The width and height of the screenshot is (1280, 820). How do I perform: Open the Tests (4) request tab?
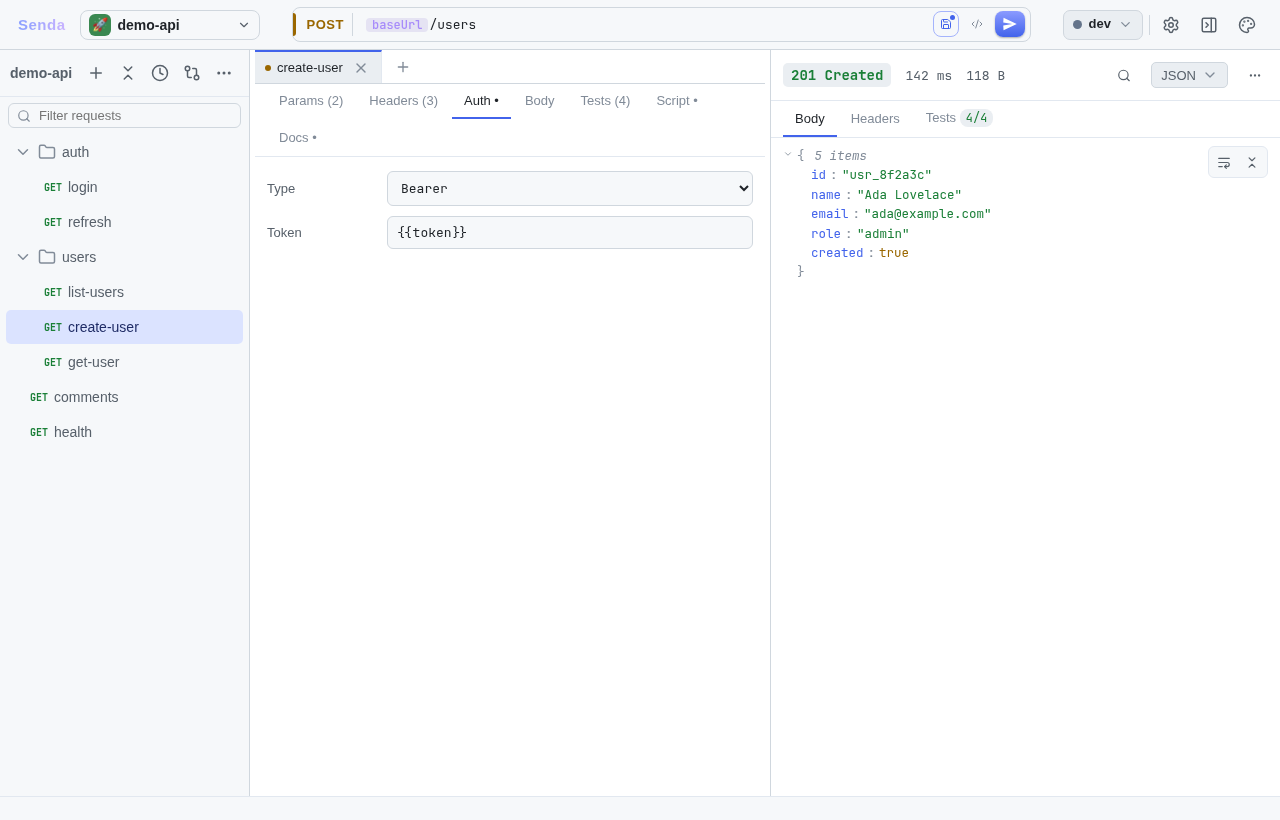[x=606, y=101]
